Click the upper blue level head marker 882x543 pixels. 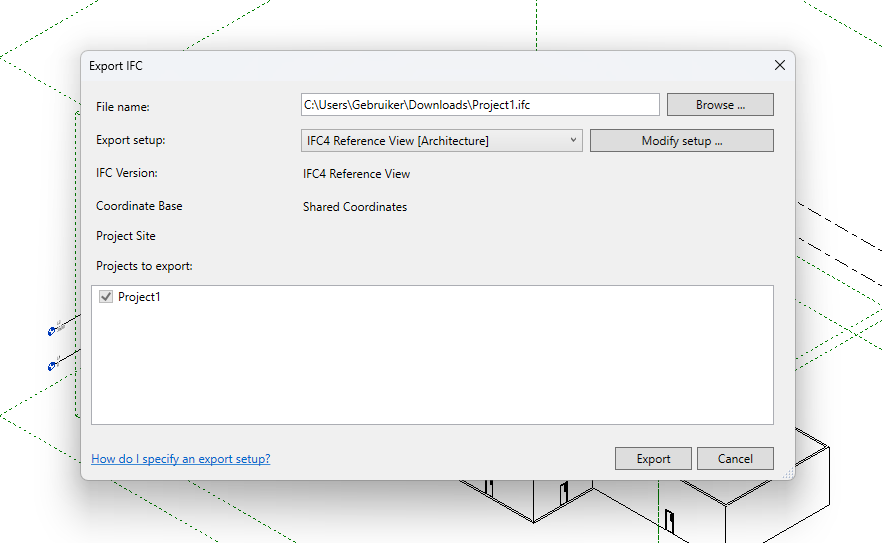point(52,330)
